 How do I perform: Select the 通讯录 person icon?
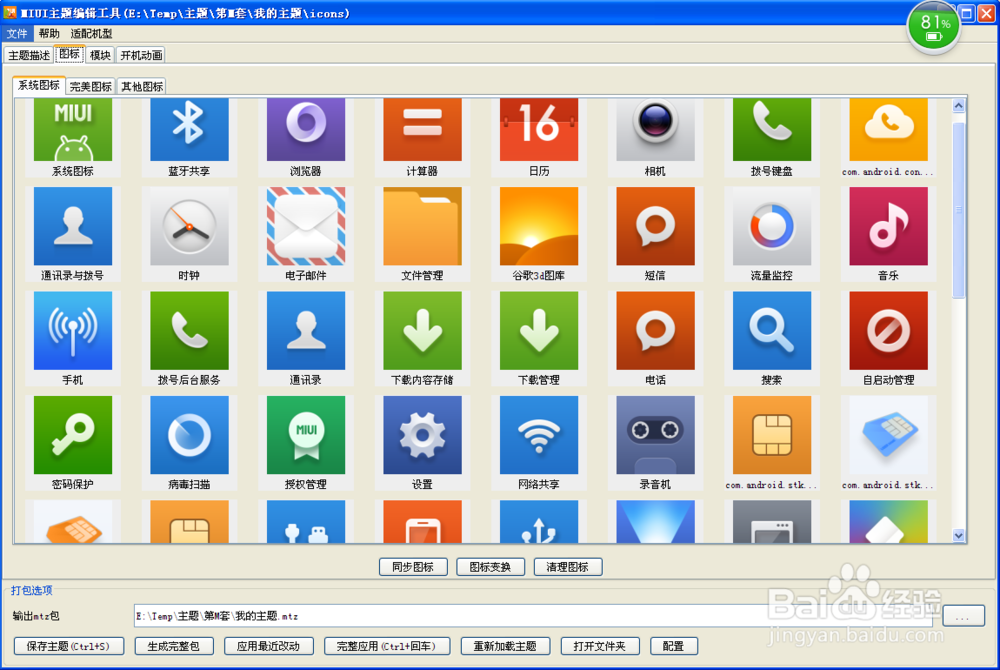(x=306, y=331)
